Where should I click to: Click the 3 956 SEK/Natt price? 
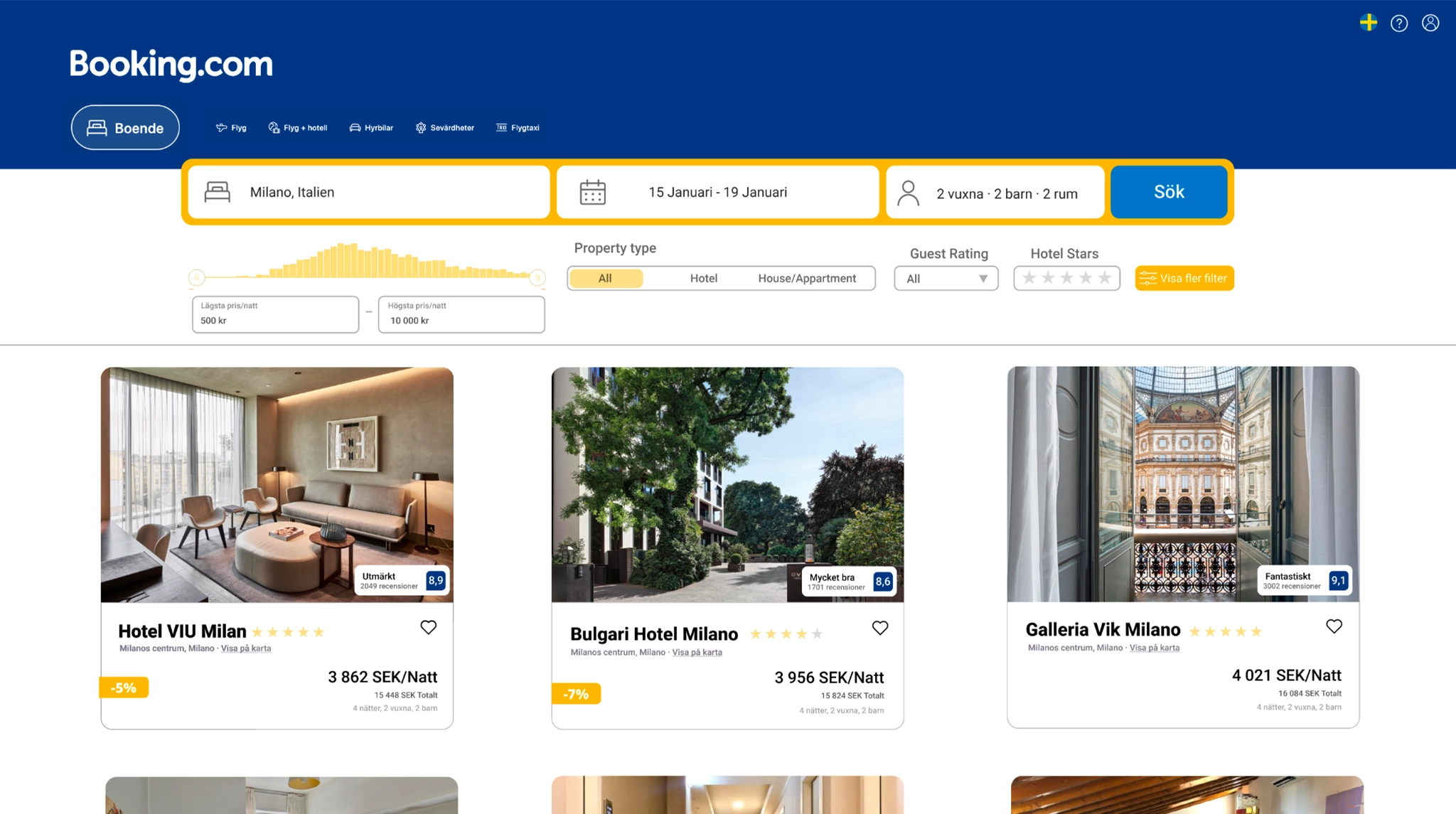tap(829, 678)
